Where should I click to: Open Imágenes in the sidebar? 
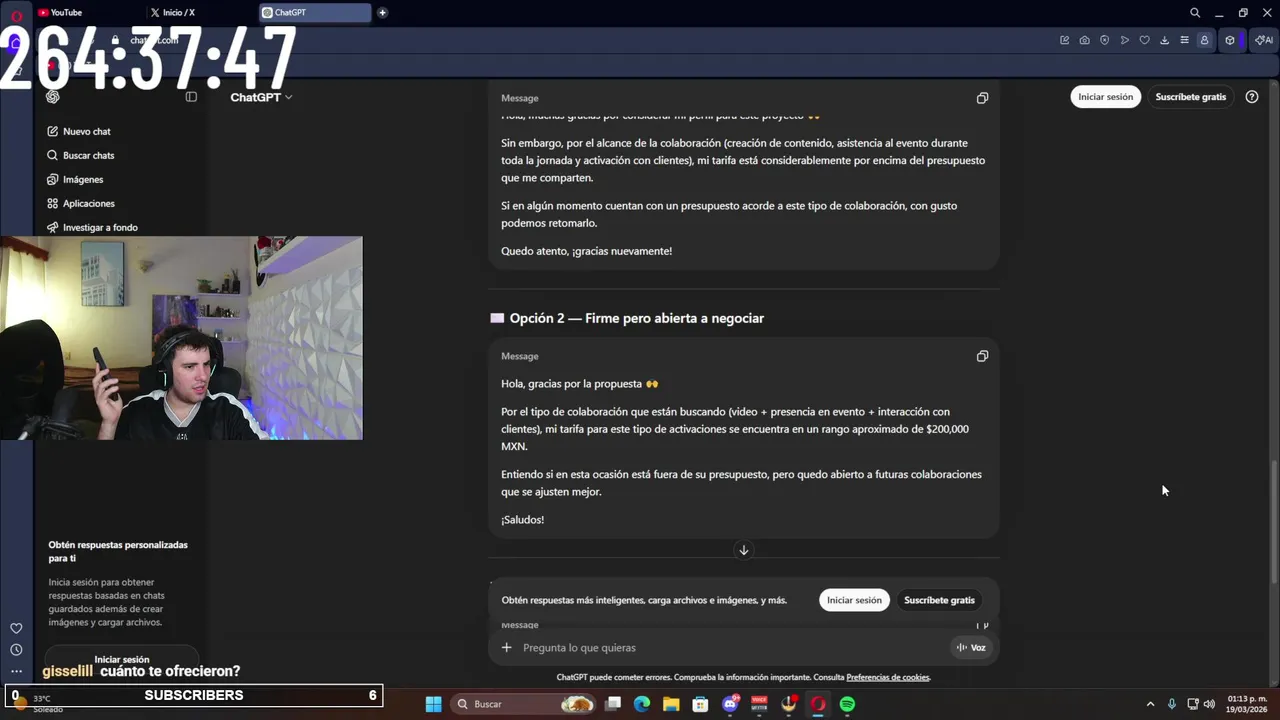(x=83, y=179)
